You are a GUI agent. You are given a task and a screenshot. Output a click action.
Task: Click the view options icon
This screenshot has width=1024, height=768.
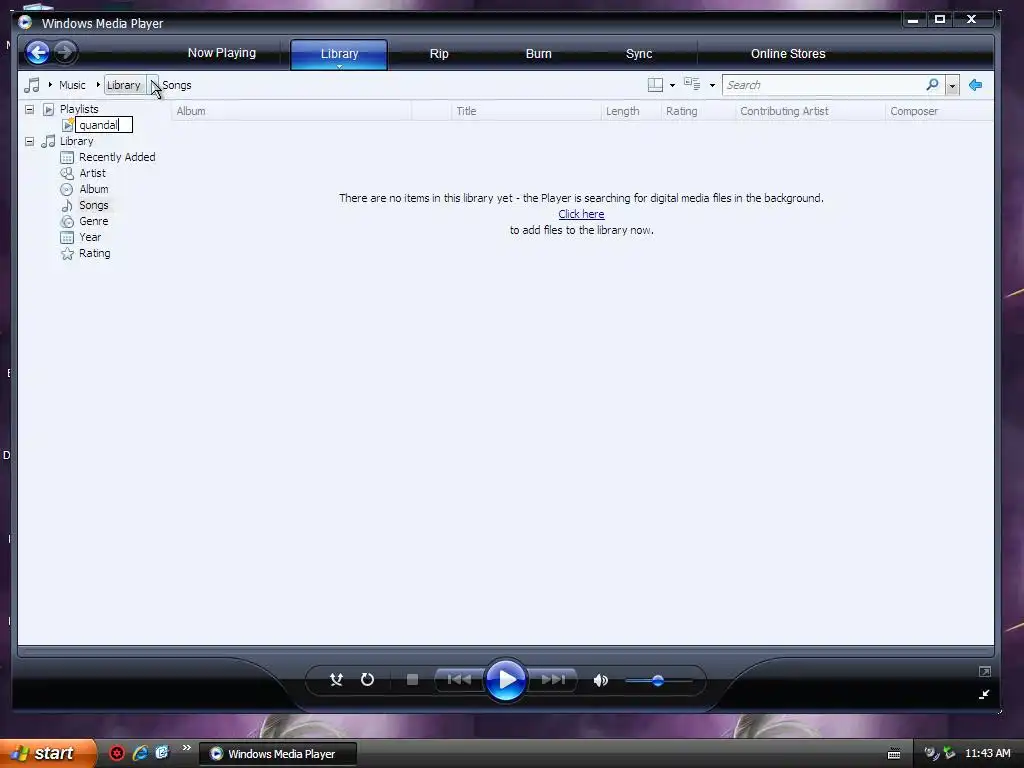(x=692, y=84)
